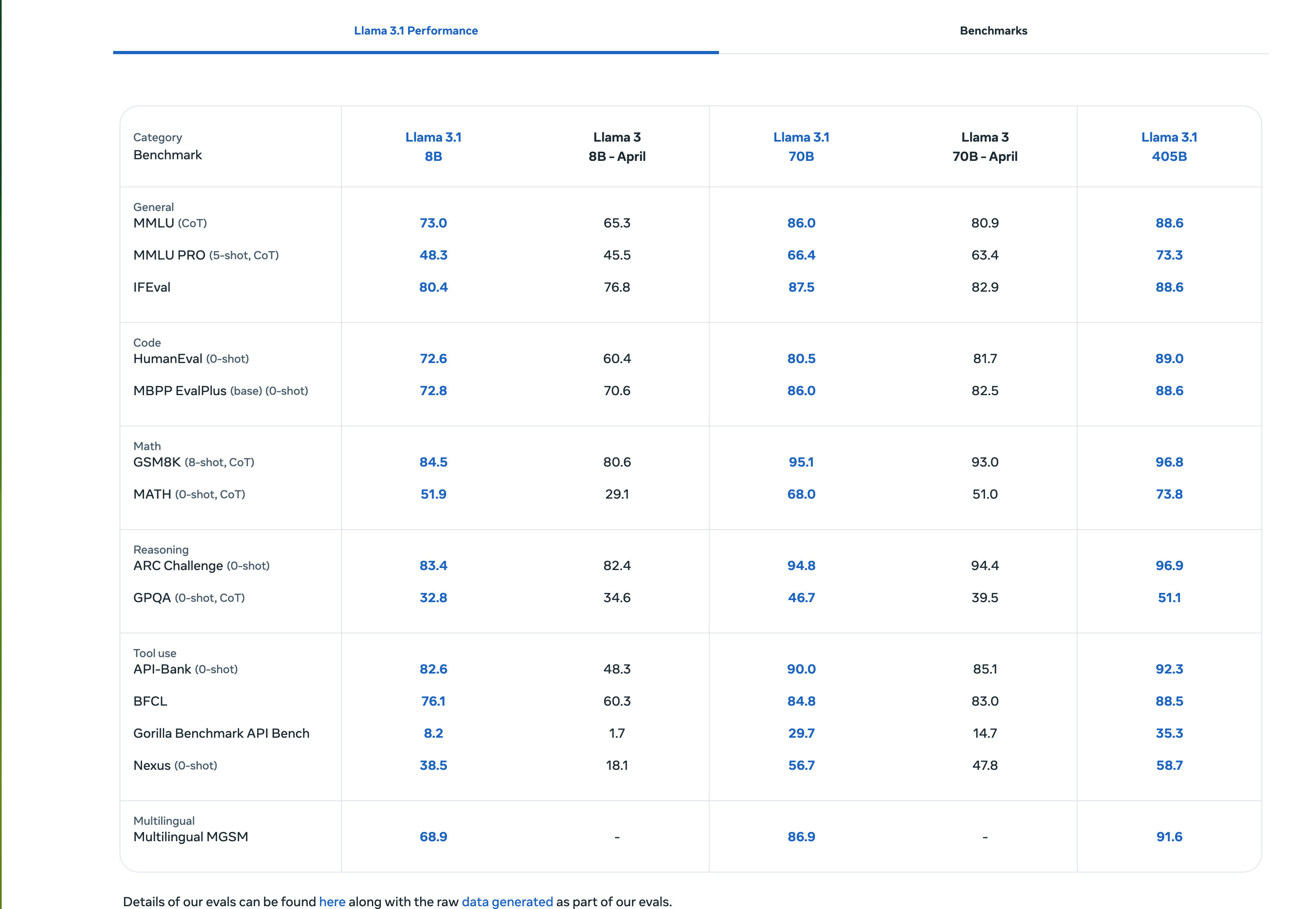This screenshot has height=909, width=1316.
Task: Click the Tool use category heading
Action: click(x=154, y=653)
